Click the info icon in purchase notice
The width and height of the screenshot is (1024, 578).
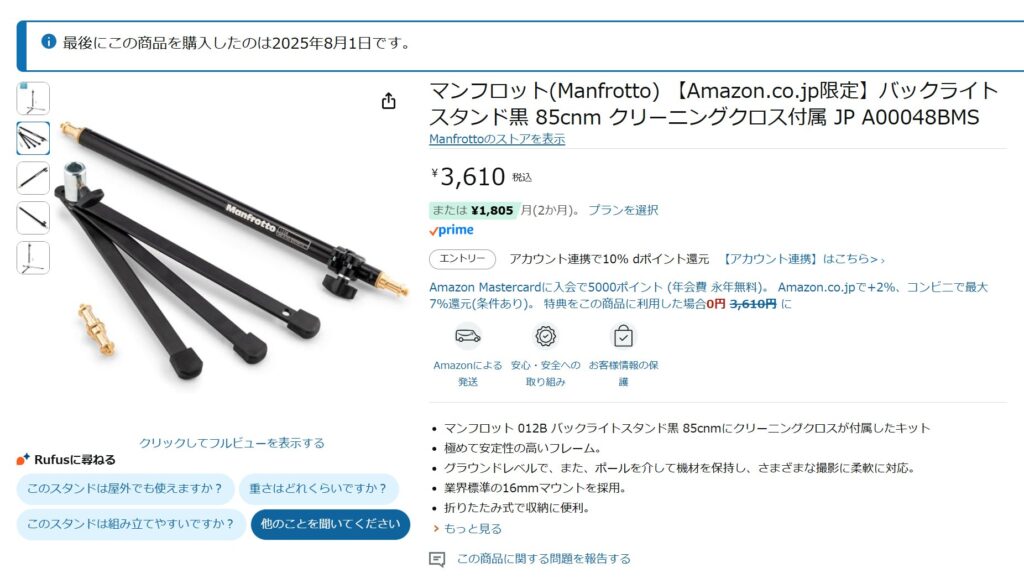pos(48,41)
